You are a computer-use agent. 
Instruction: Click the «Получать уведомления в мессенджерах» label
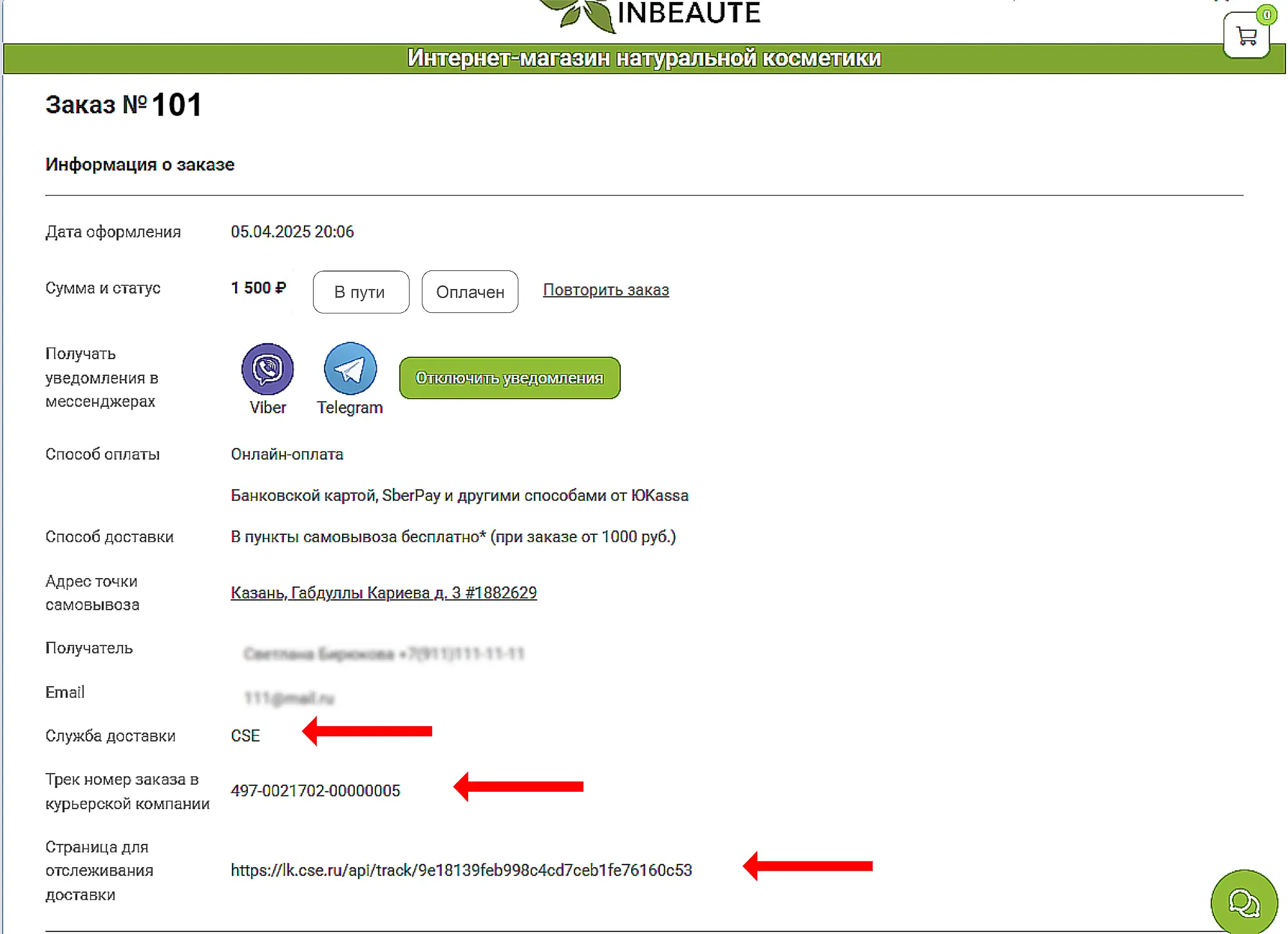102,377
